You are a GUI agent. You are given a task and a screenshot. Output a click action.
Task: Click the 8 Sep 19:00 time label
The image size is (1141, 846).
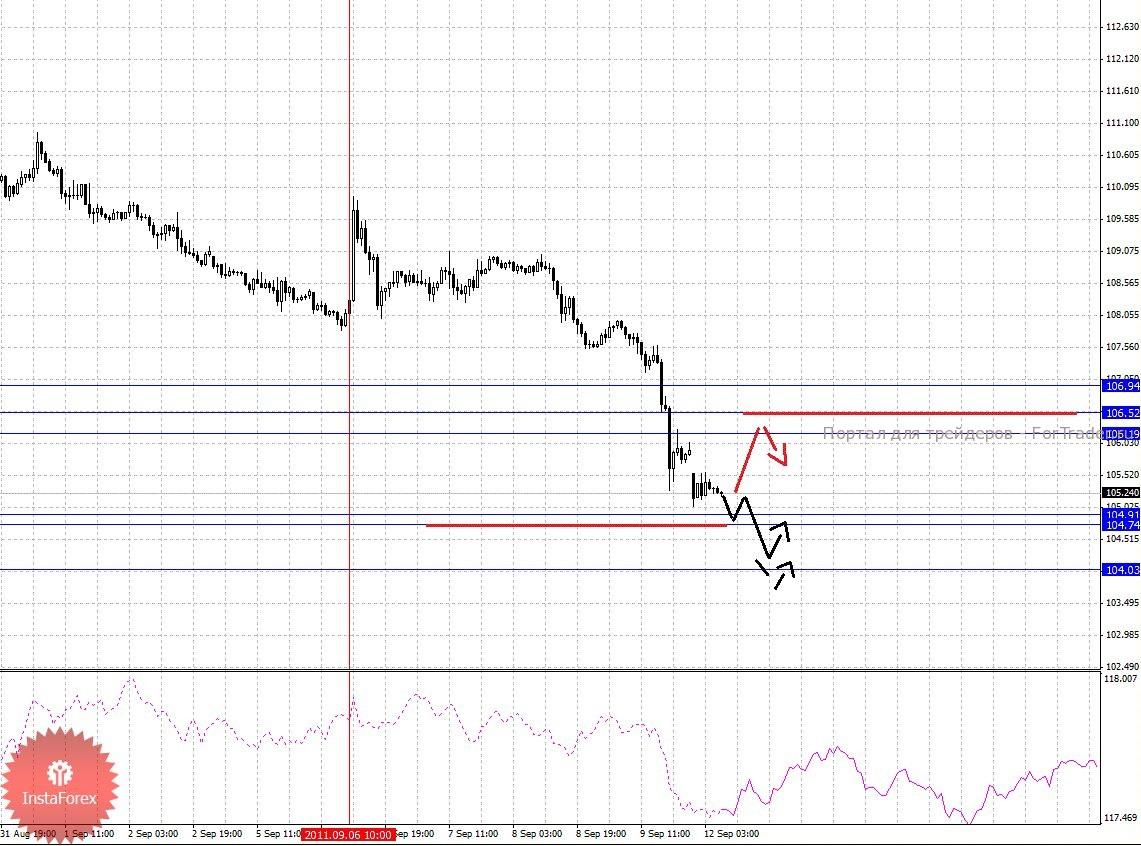[x=601, y=834]
